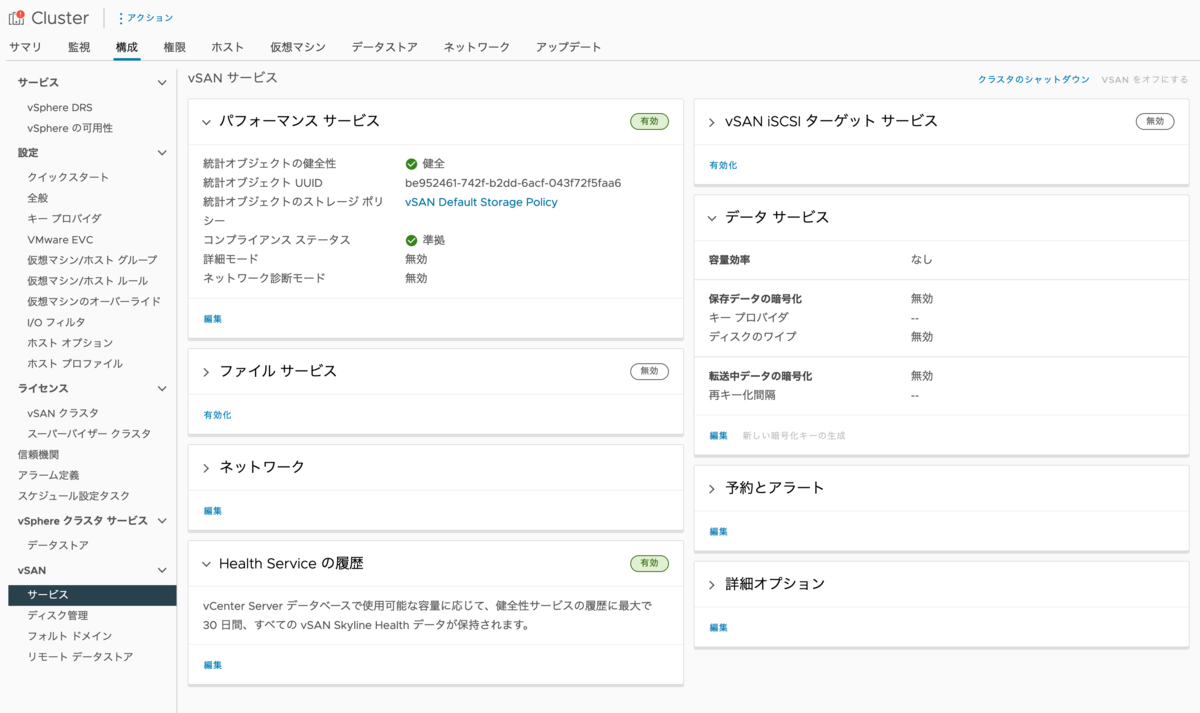Image resolution: width=1200 pixels, height=713 pixels.
Task: Click クラスタのシャットダウン link
Action: (x=1034, y=79)
